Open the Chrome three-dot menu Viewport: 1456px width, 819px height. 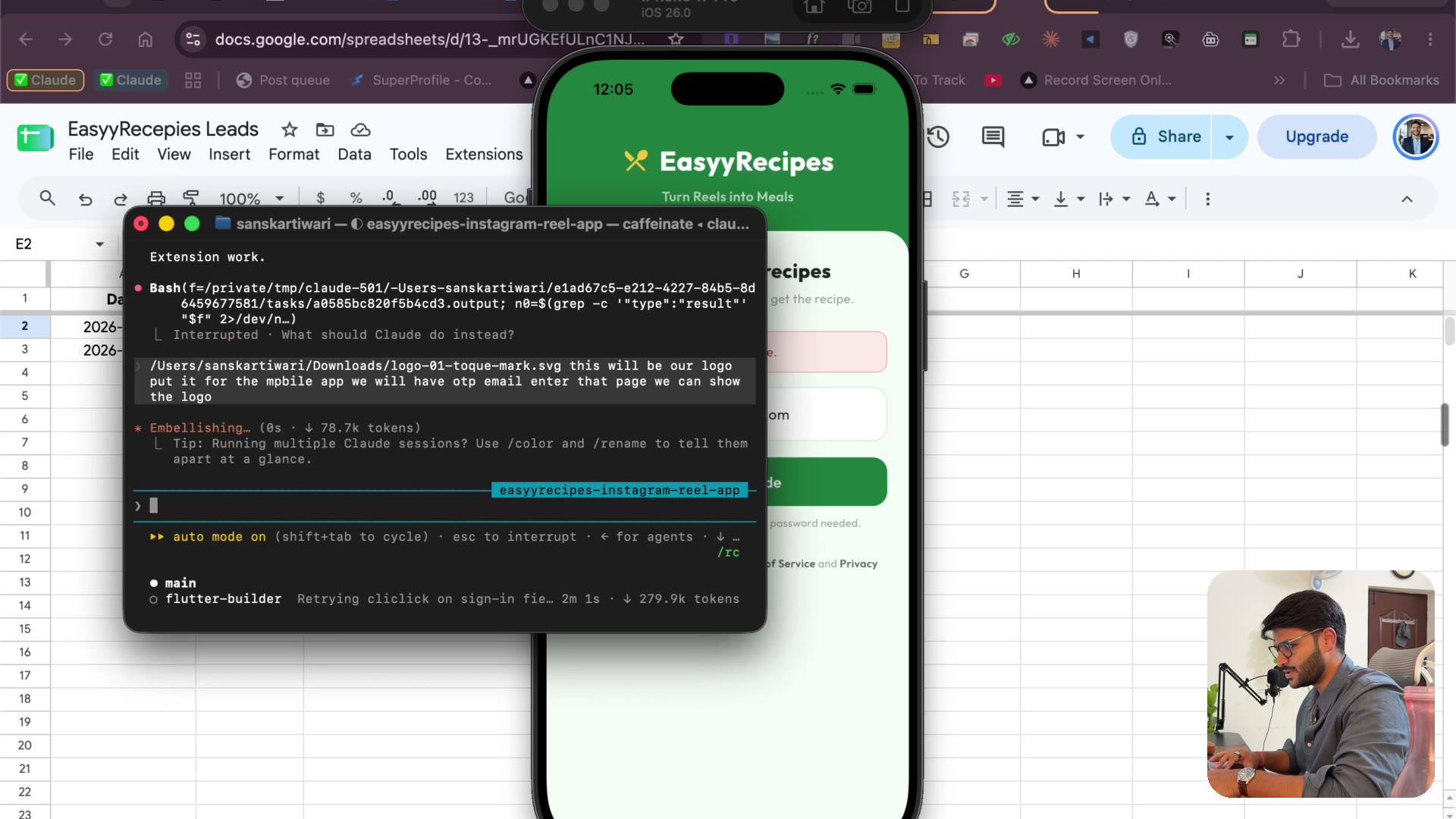(x=1430, y=39)
